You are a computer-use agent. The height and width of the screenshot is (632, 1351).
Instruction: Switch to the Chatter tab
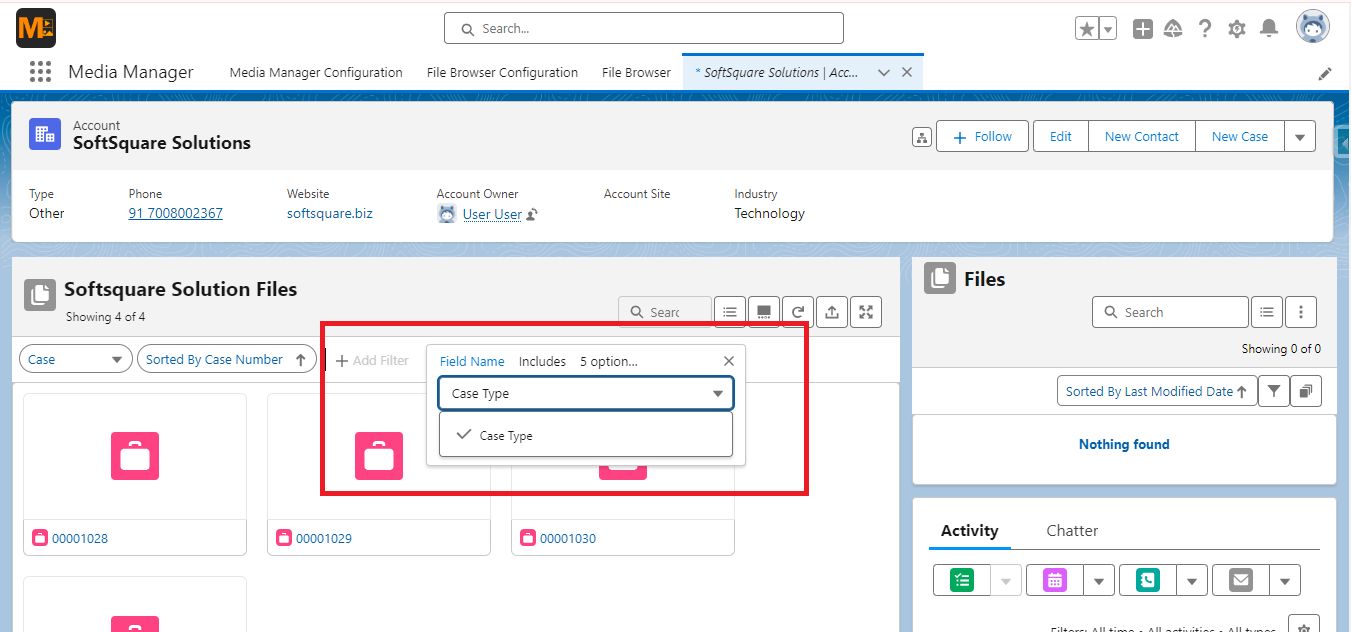pyautogui.click(x=1072, y=530)
